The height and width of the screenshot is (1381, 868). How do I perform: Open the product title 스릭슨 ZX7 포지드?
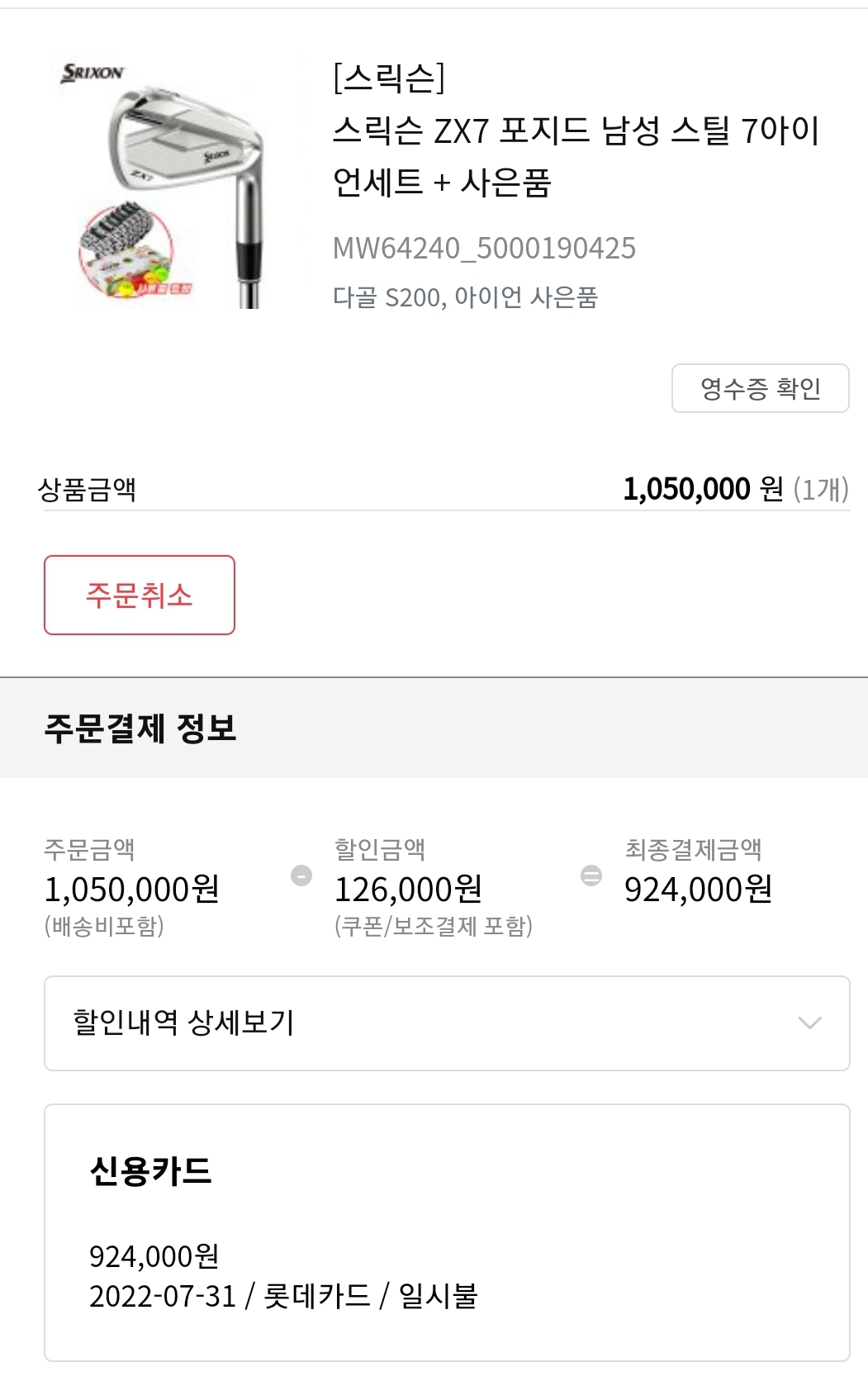pyautogui.click(x=576, y=156)
